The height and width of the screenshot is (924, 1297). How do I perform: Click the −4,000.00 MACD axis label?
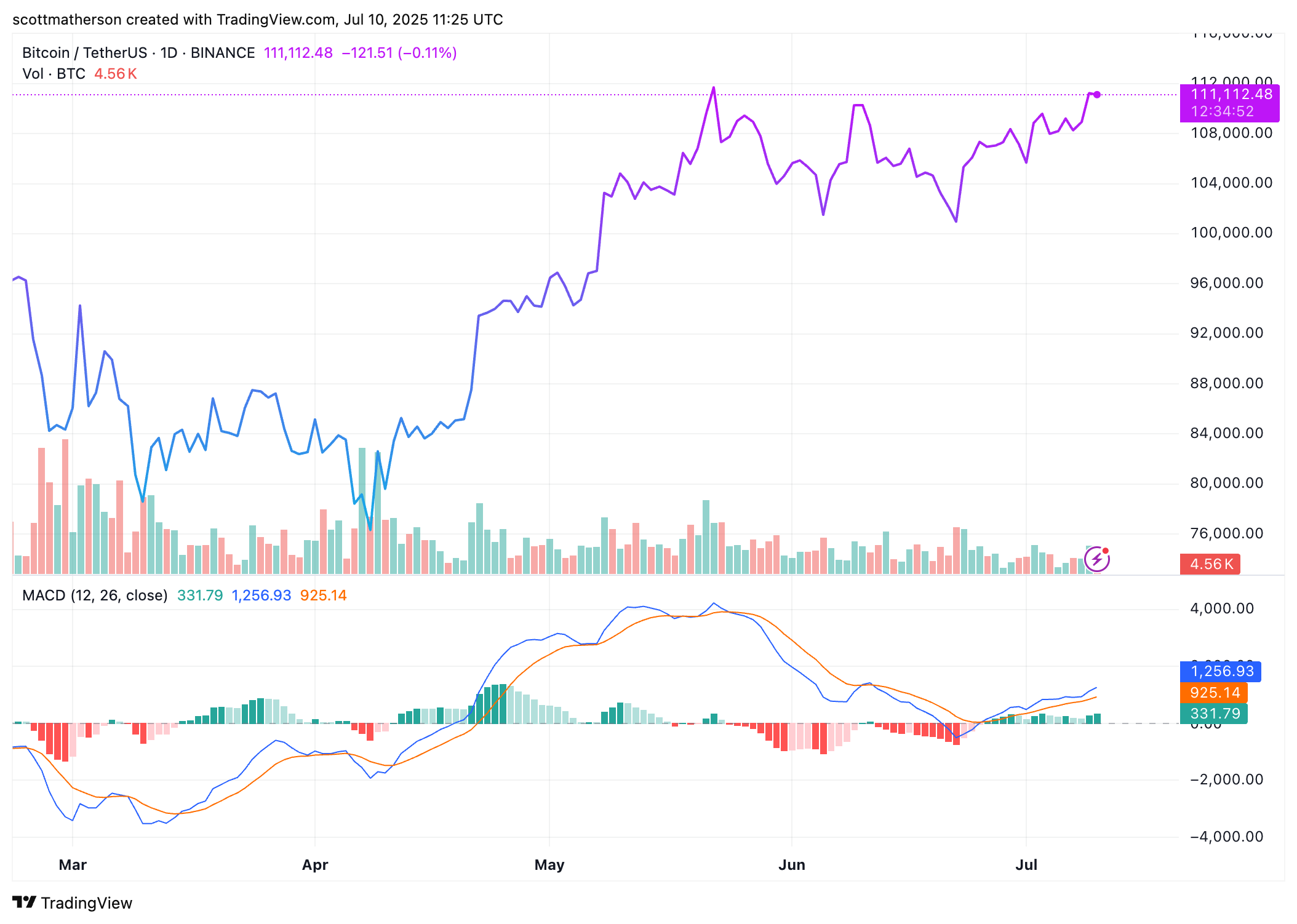(1226, 837)
